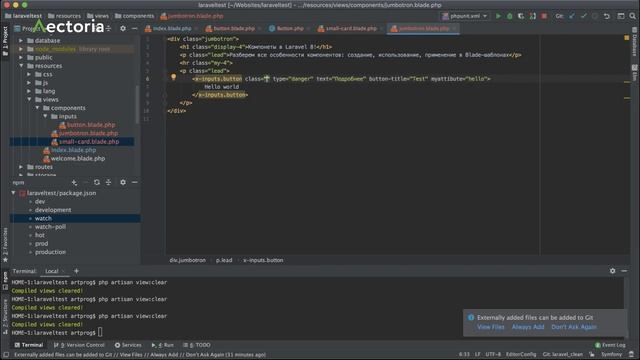The width and height of the screenshot is (640, 360).
Task: Start debugging with the green bug icon
Action: click(x=509, y=16)
